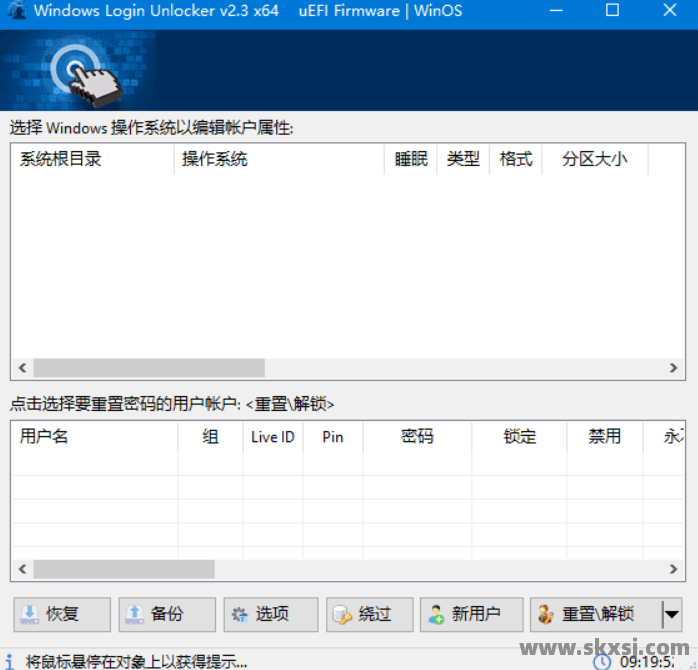Click the new user add icon
Image resolution: width=698 pixels, height=670 pixels.
click(436, 614)
